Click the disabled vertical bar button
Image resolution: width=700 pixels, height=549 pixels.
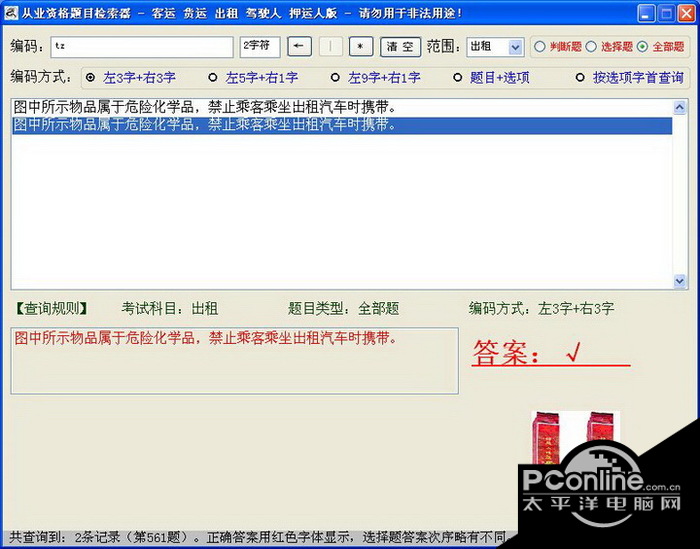[331, 46]
